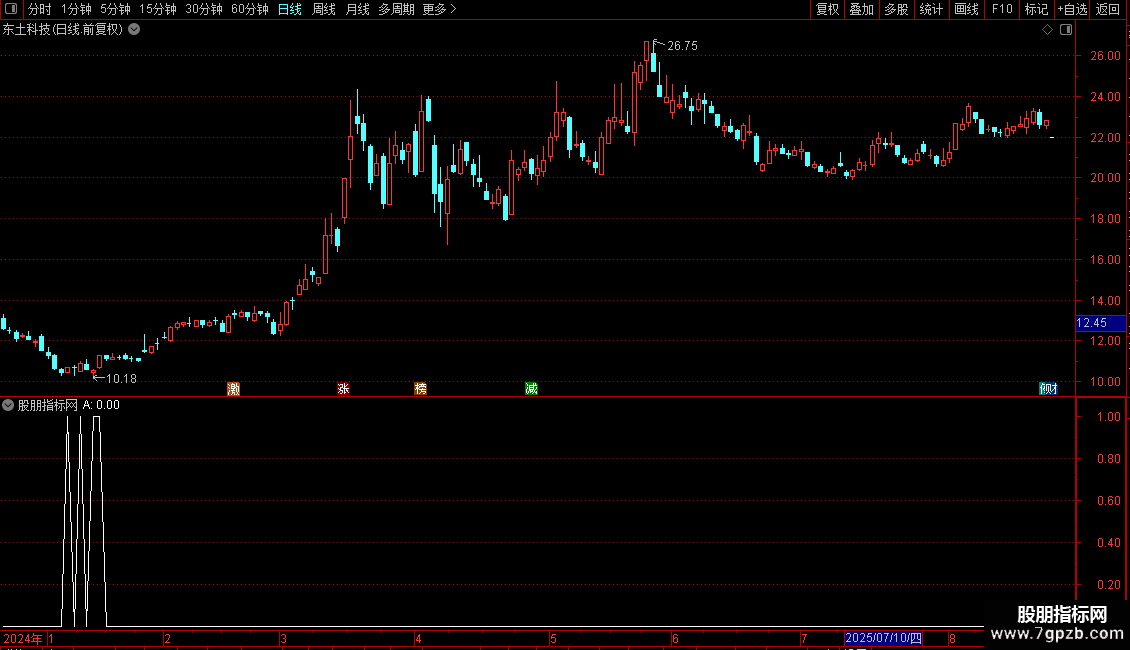The width and height of the screenshot is (1130, 650).
Task: Click 返回 to go back
Action: 1108,9
